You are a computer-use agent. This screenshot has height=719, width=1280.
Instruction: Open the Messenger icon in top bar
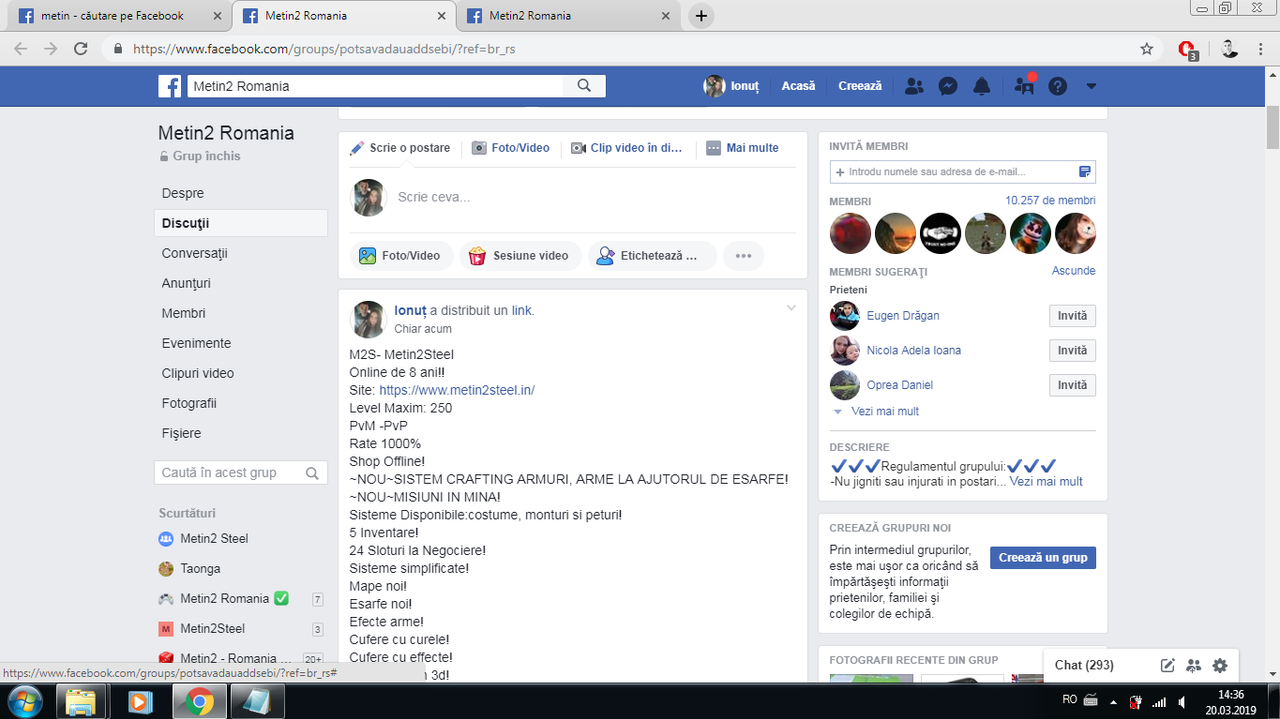click(948, 86)
